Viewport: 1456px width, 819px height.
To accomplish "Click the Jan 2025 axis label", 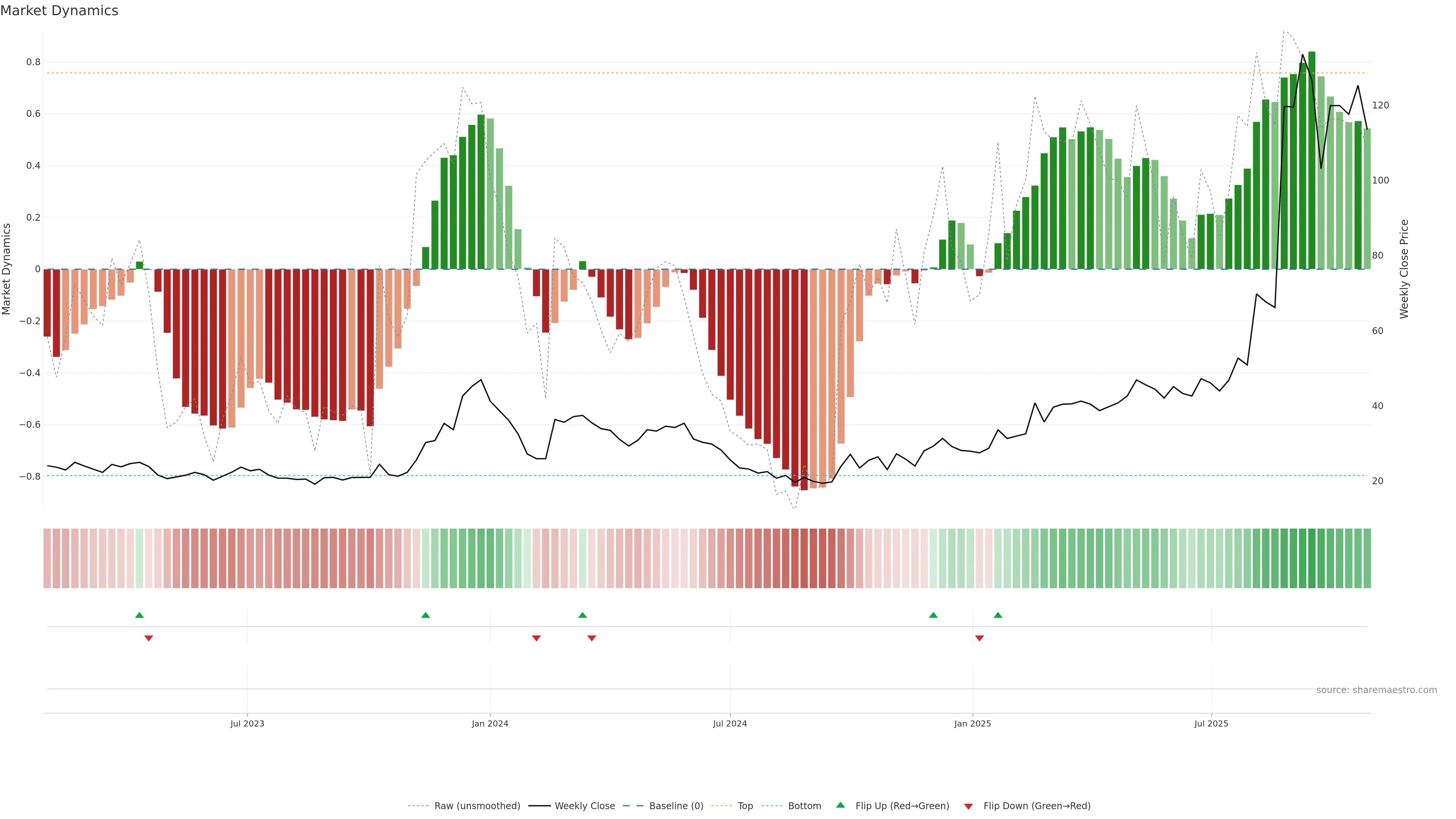I will 972,723.
